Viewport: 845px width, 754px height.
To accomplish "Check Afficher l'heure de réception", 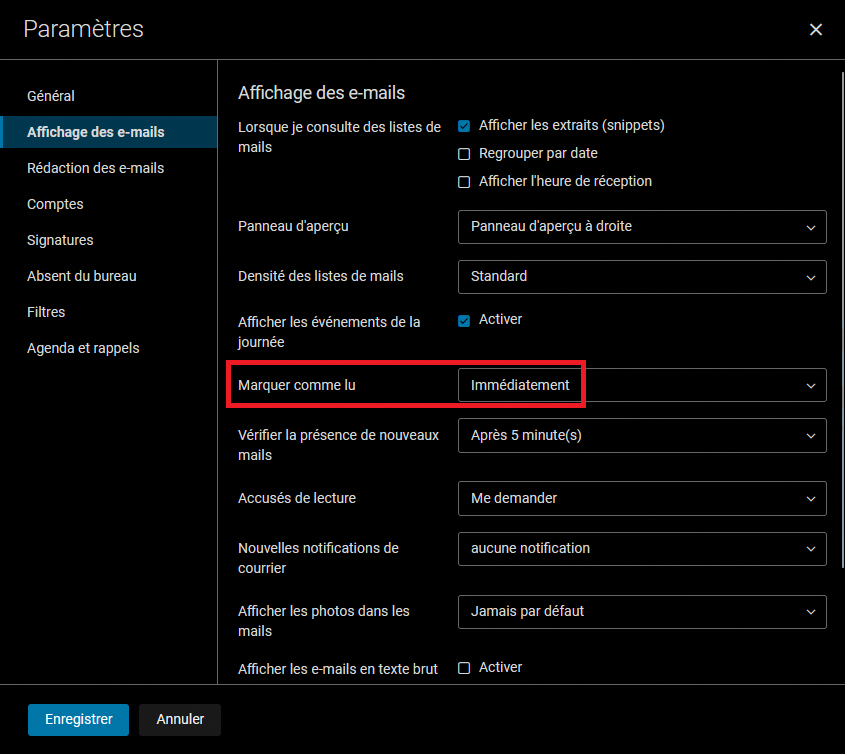I will (x=464, y=182).
